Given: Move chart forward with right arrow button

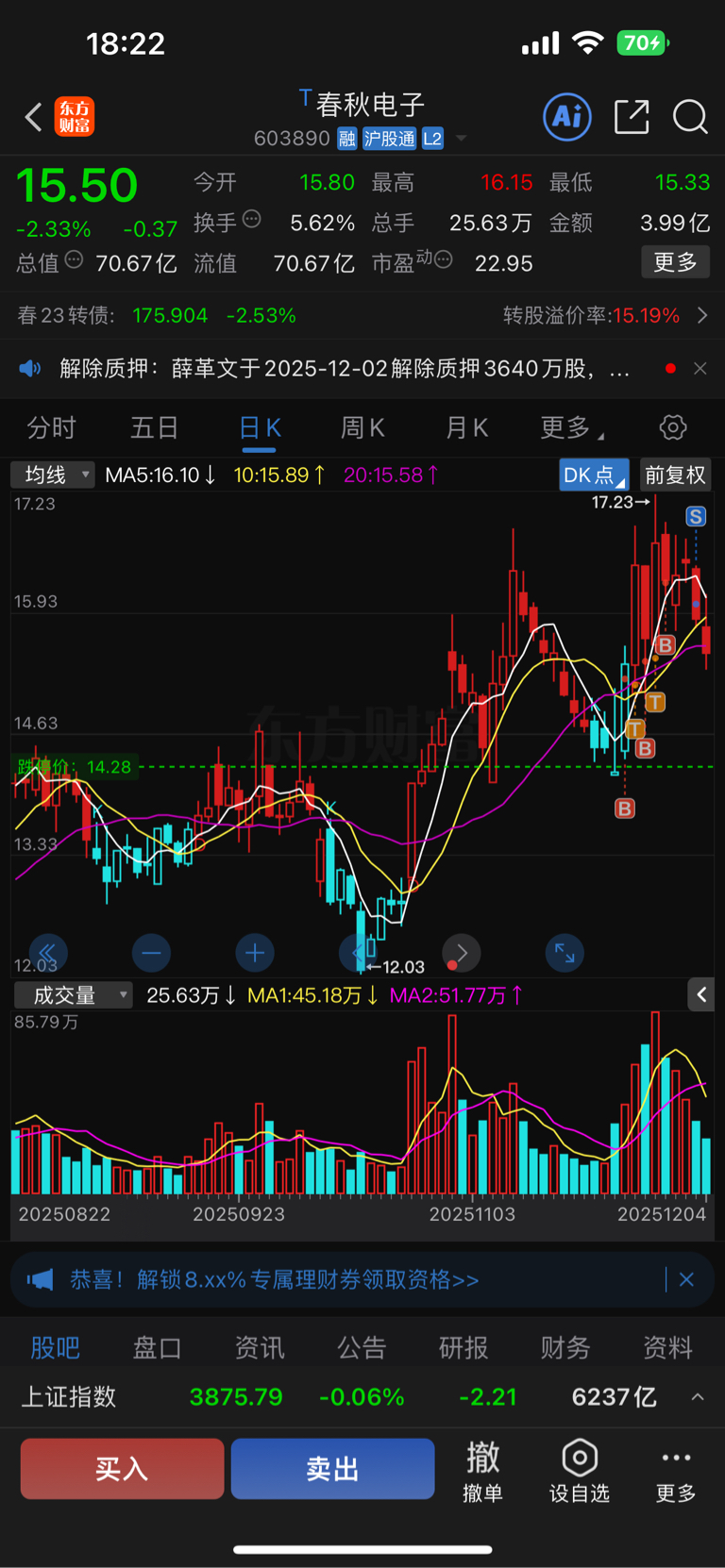Looking at the screenshot, I should [462, 953].
